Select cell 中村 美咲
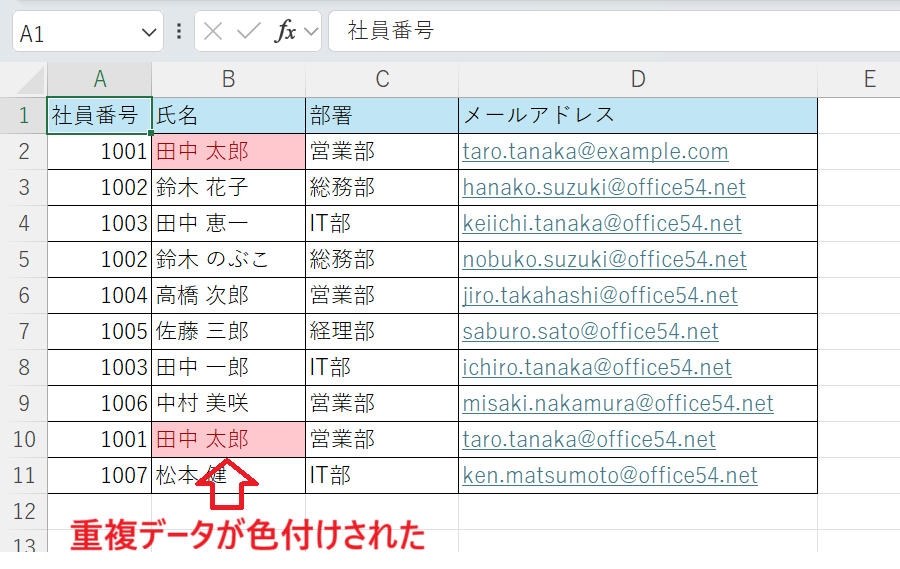 point(228,403)
